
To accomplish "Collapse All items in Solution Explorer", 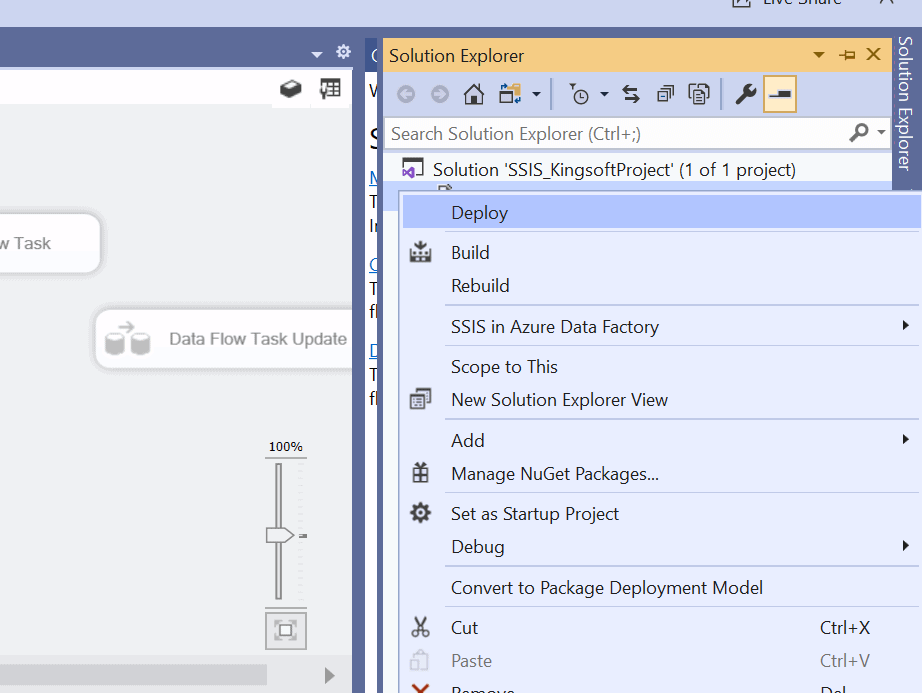I will (665, 94).
